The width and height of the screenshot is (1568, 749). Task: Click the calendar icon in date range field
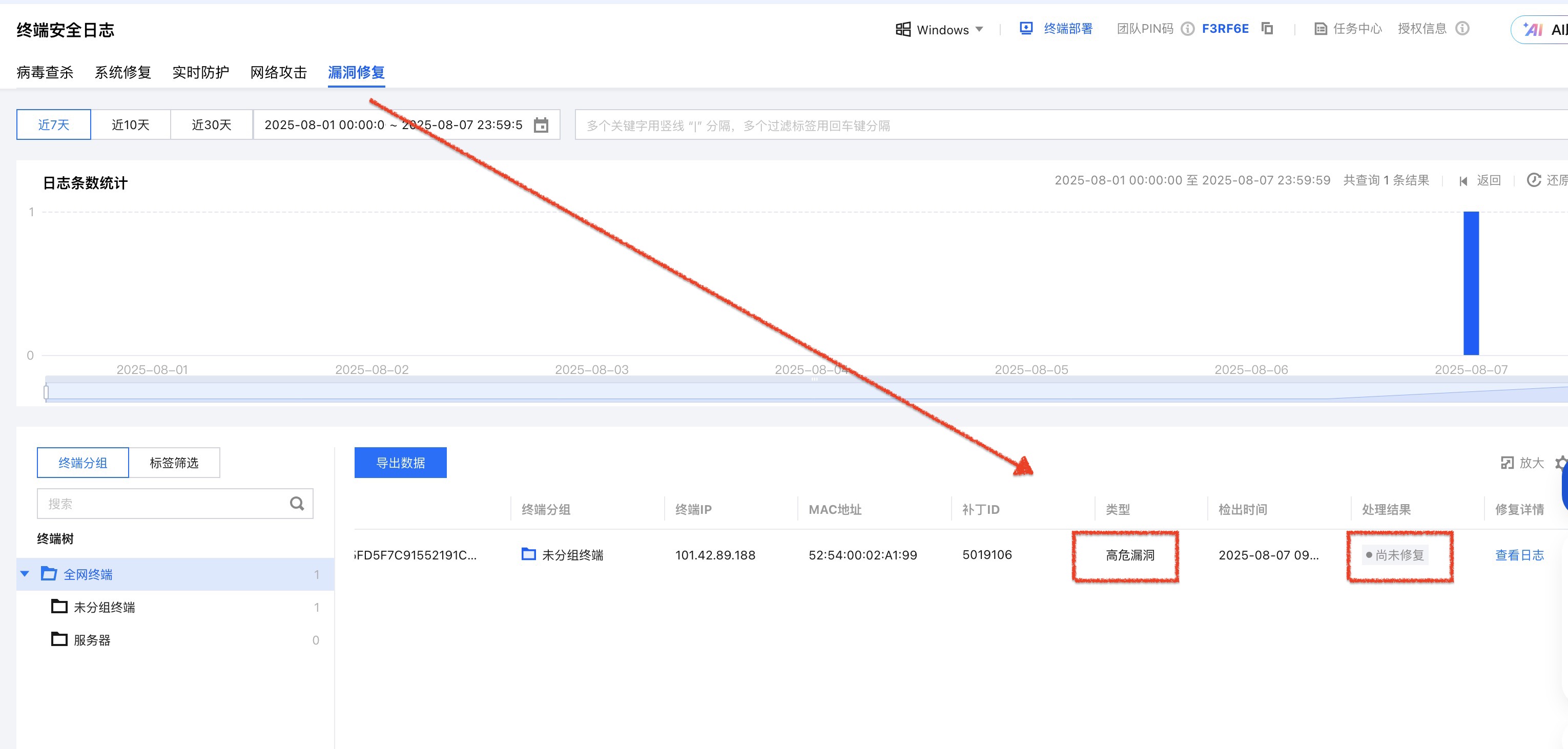541,126
